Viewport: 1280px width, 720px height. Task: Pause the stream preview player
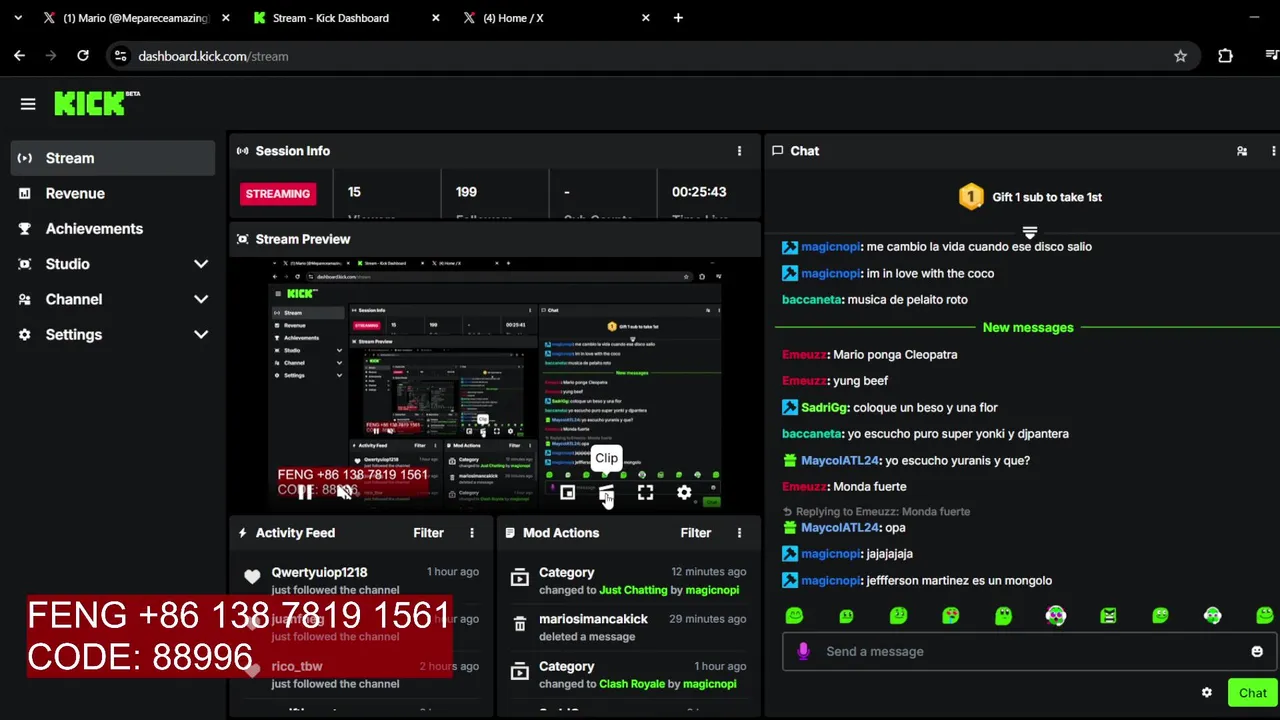[305, 493]
